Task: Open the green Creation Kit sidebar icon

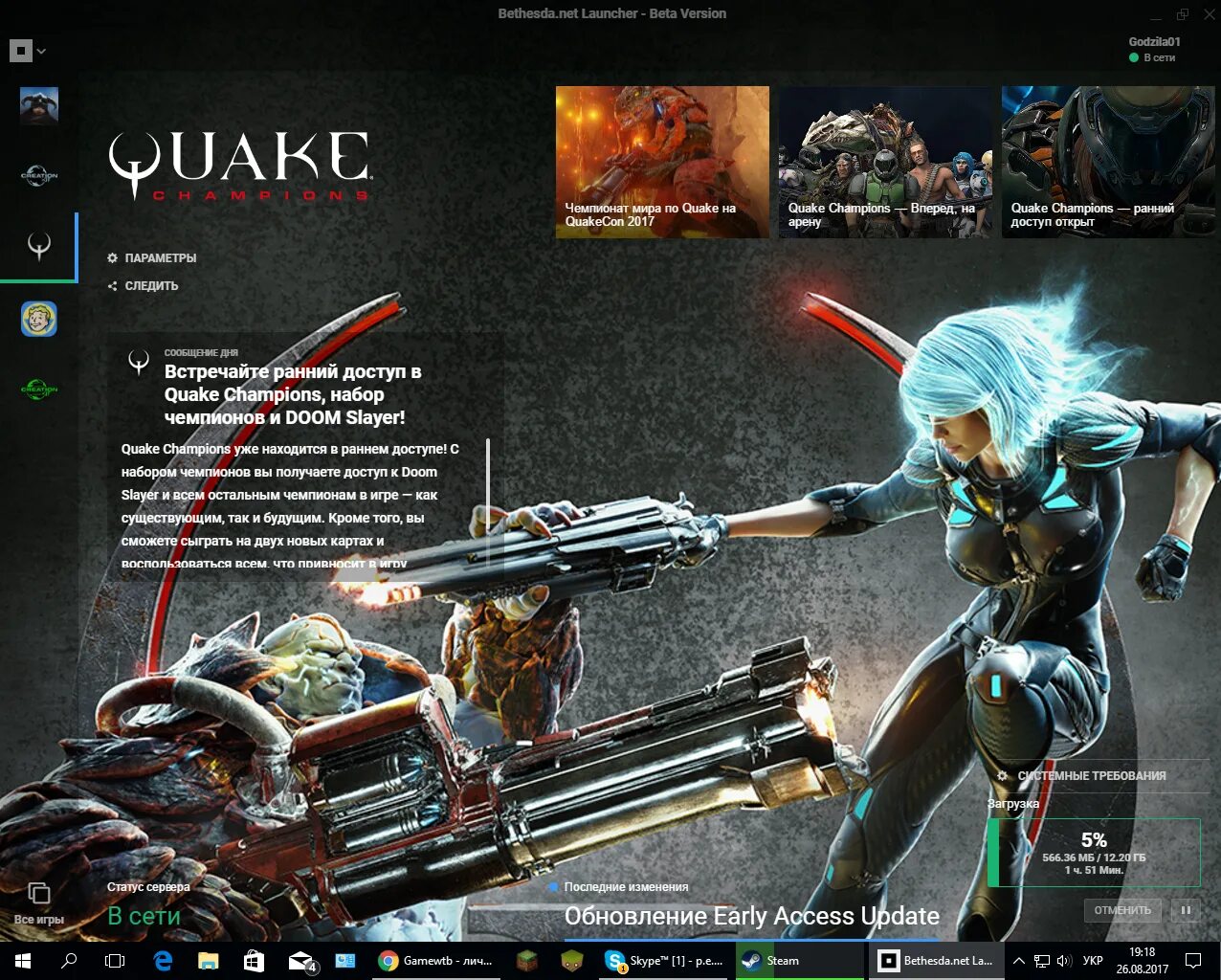Action: [x=39, y=390]
